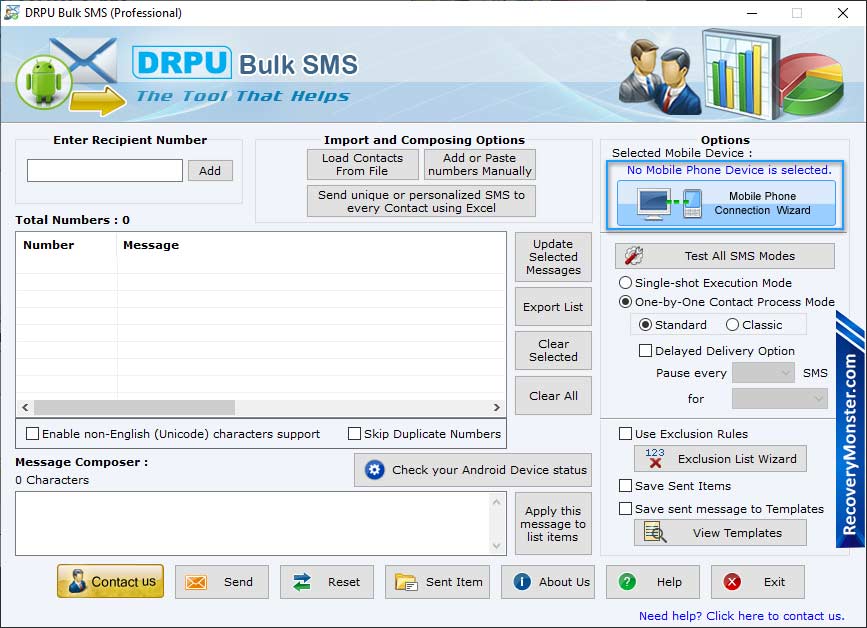Click the Add recipient button
The width and height of the screenshot is (867, 628).
coord(210,171)
